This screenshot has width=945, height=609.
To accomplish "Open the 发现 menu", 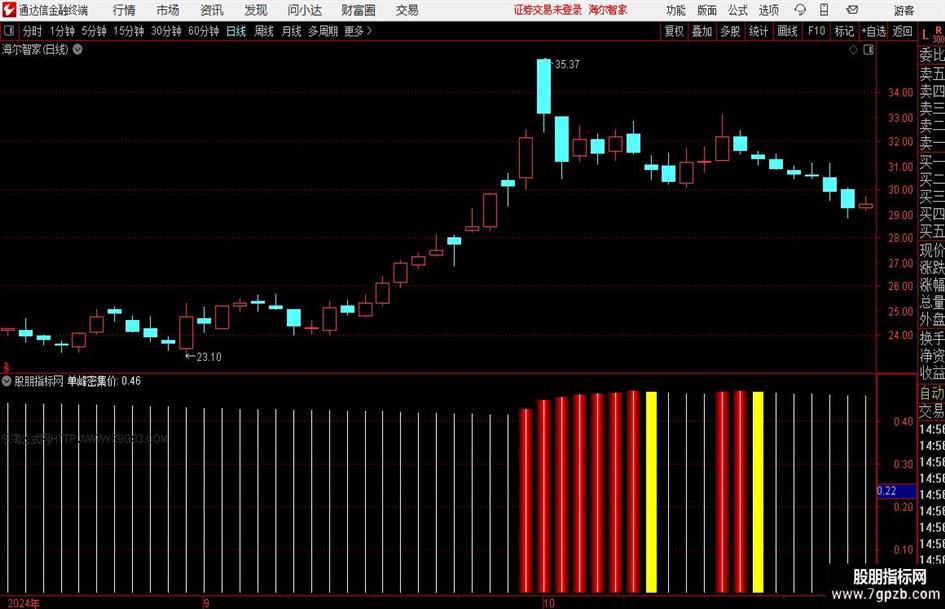I will (256, 10).
